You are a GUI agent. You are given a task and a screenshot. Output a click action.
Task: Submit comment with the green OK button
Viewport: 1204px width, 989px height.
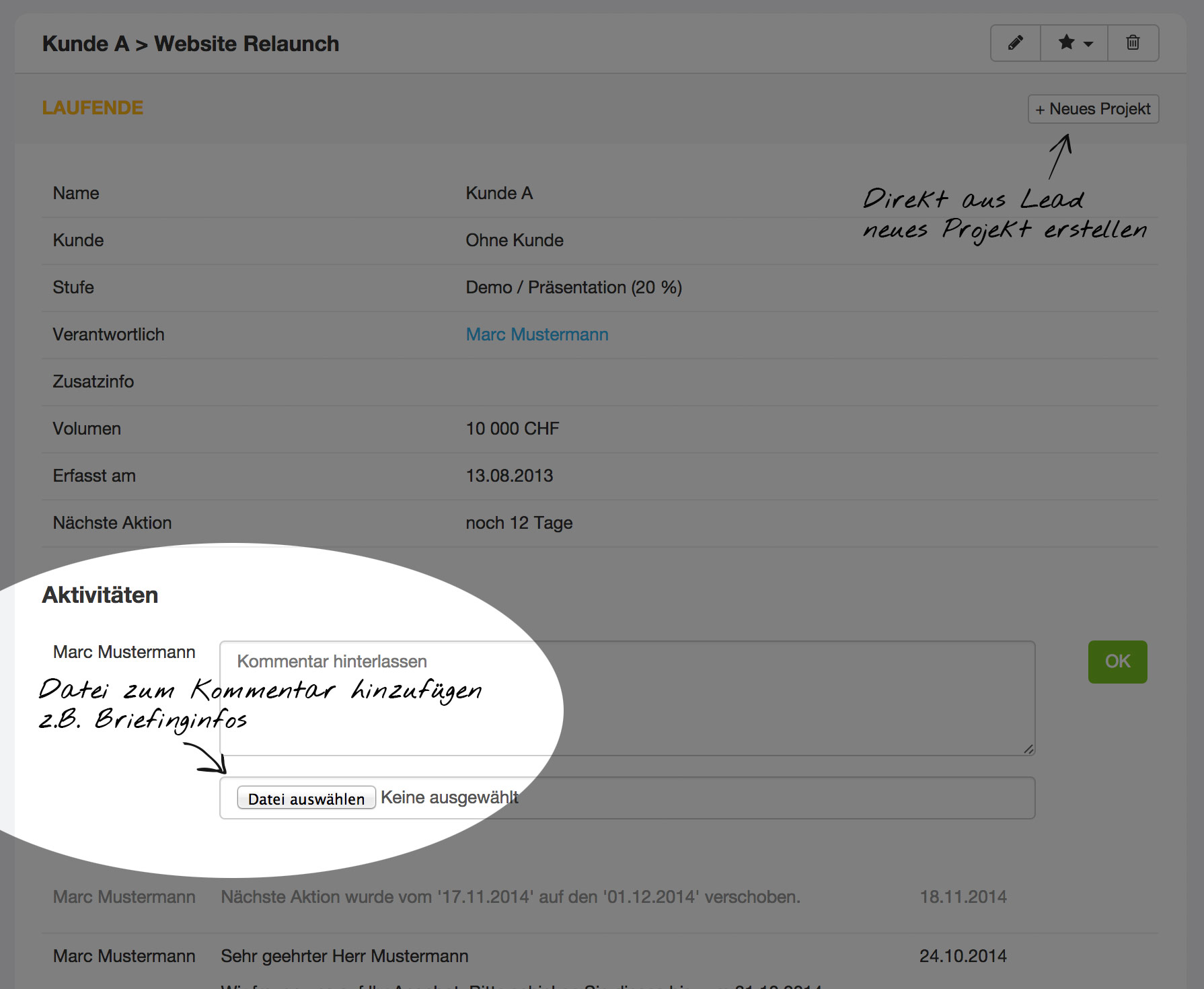tap(1117, 662)
